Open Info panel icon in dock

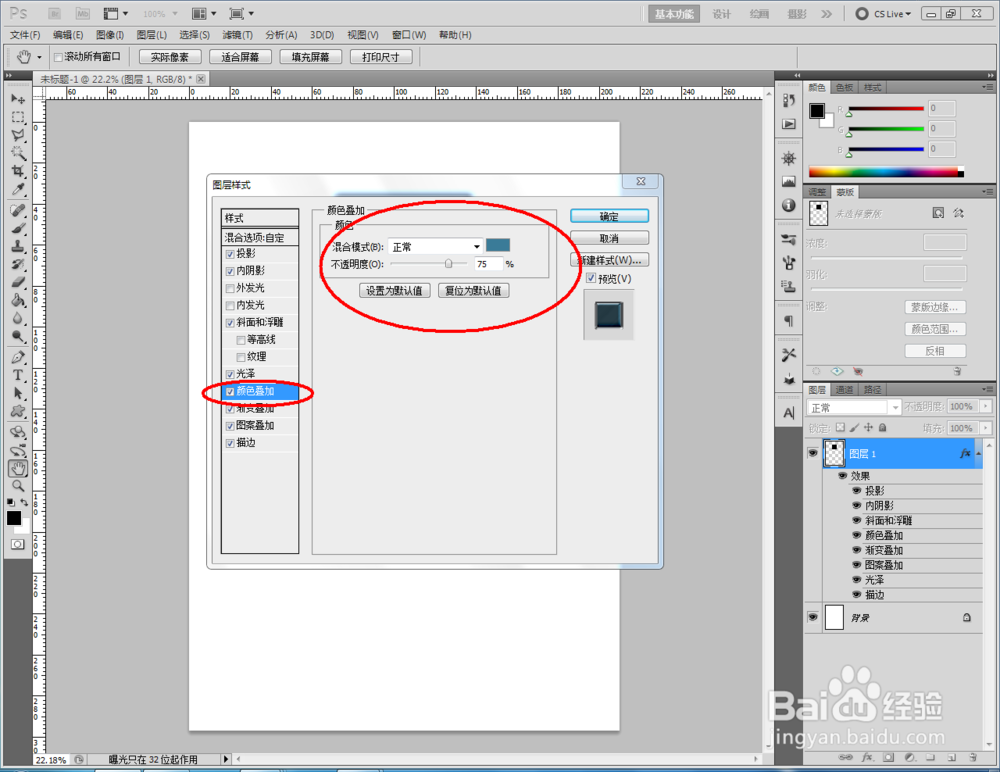pyautogui.click(x=789, y=205)
